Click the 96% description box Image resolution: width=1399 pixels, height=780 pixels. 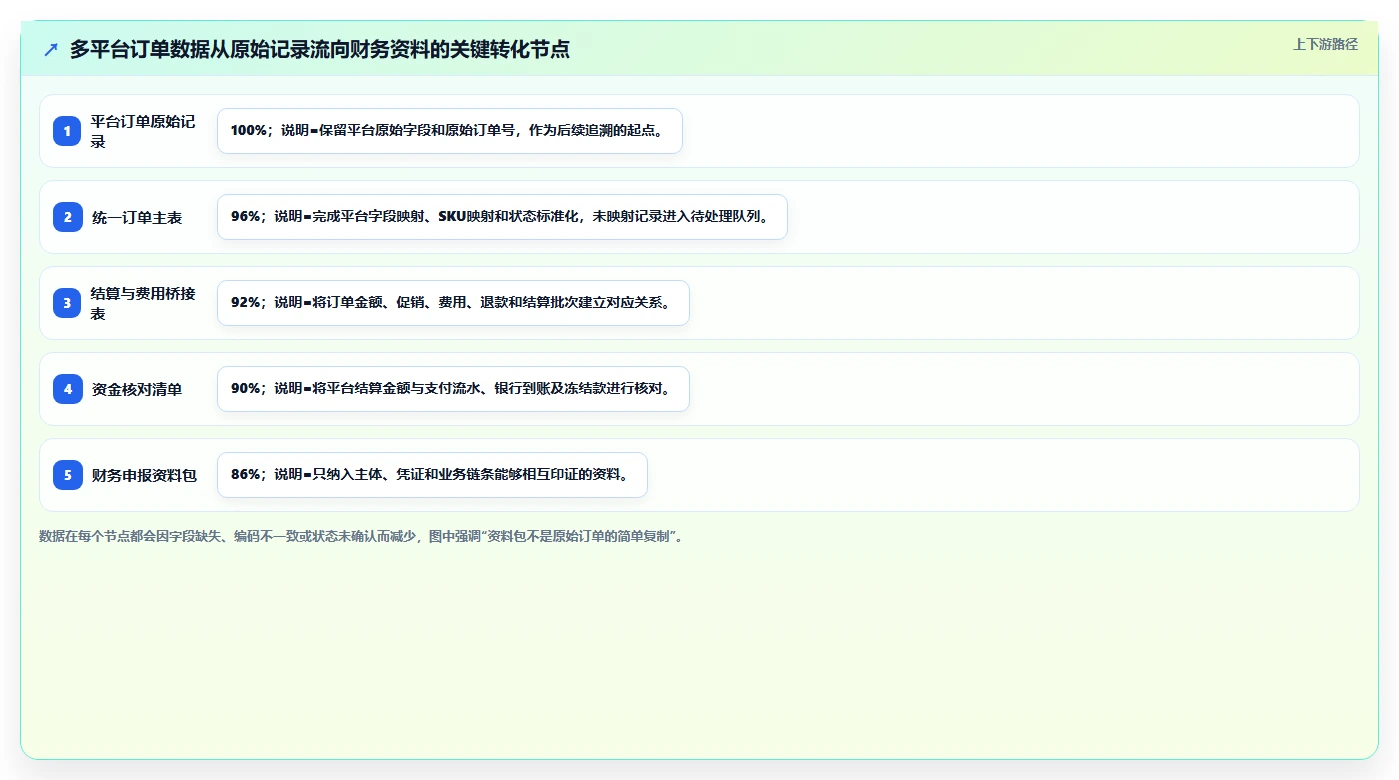pyautogui.click(x=502, y=217)
